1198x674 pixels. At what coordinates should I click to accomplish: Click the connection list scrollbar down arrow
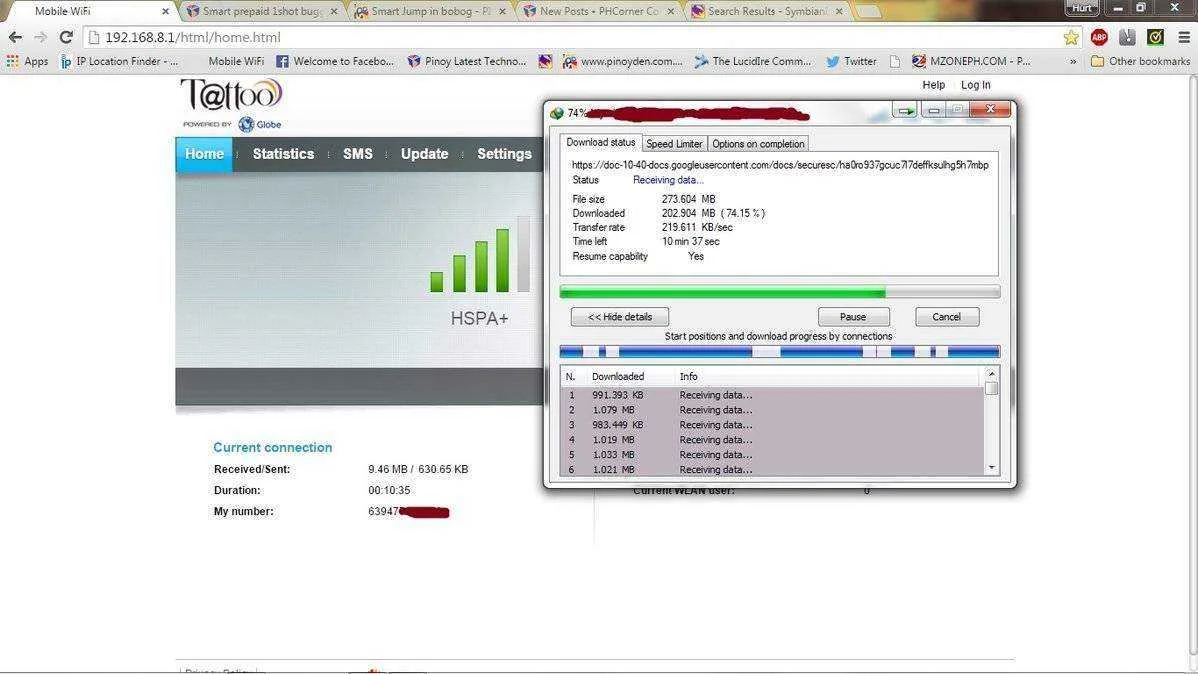992,468
